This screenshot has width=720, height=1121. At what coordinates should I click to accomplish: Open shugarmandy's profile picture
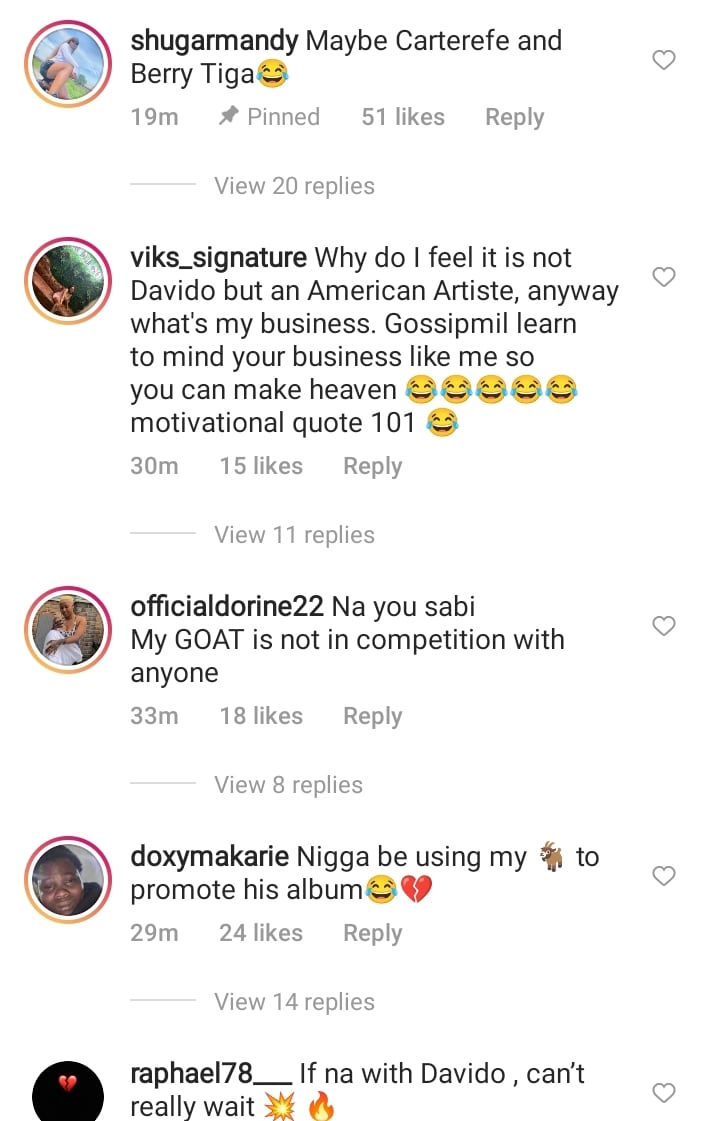point(68,63)
